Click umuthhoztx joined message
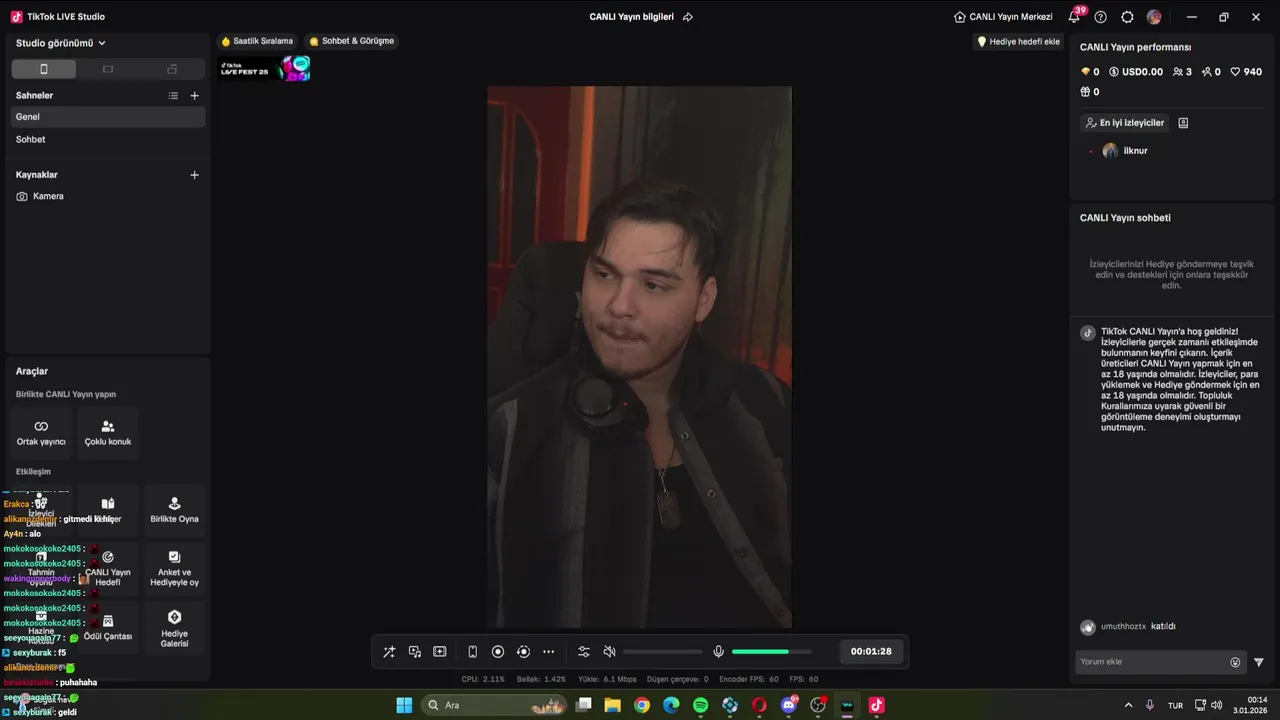Screen dimensions: 1280x720 [x=1128, y=627]
